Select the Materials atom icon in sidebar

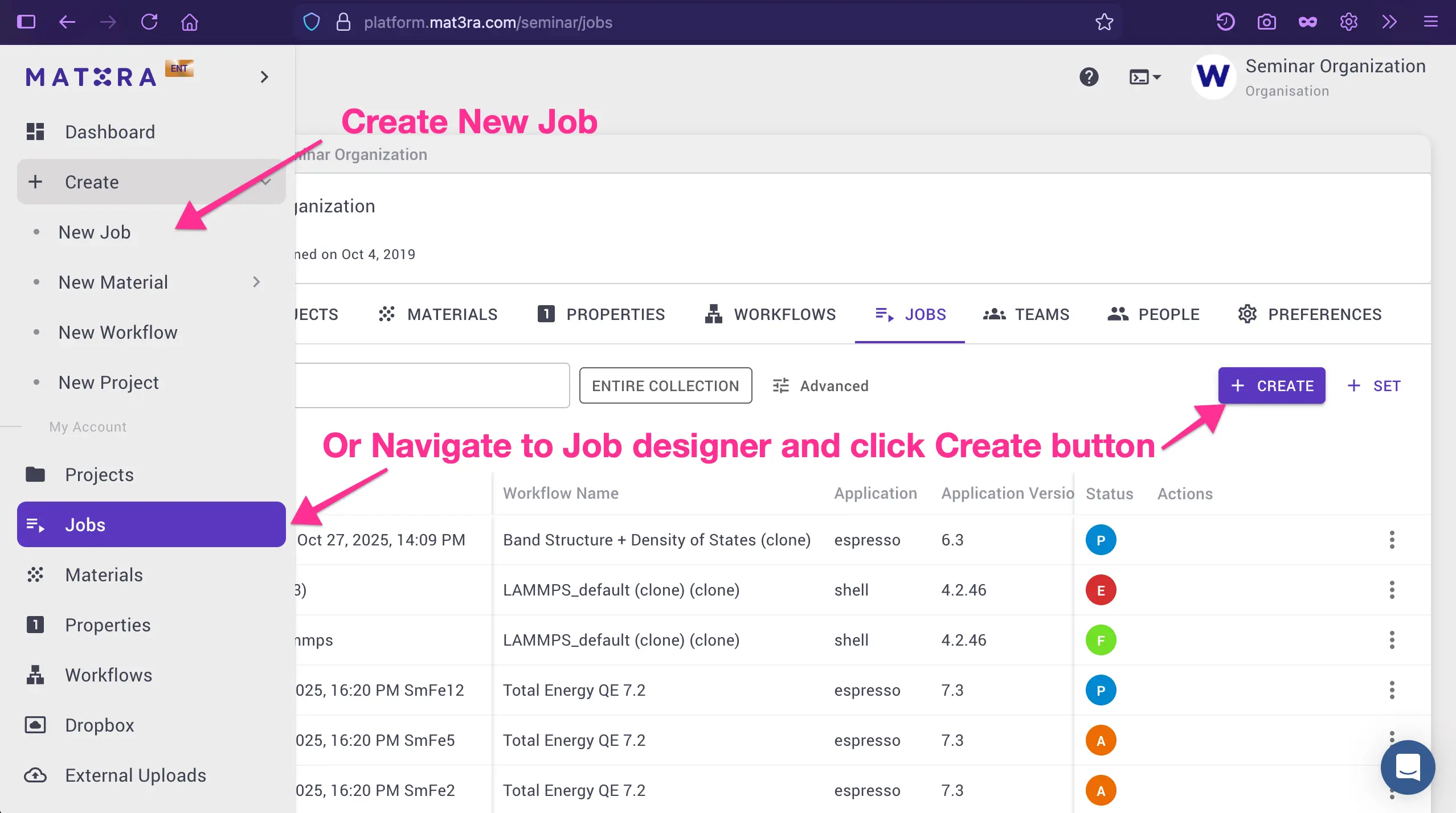point(35,574)
